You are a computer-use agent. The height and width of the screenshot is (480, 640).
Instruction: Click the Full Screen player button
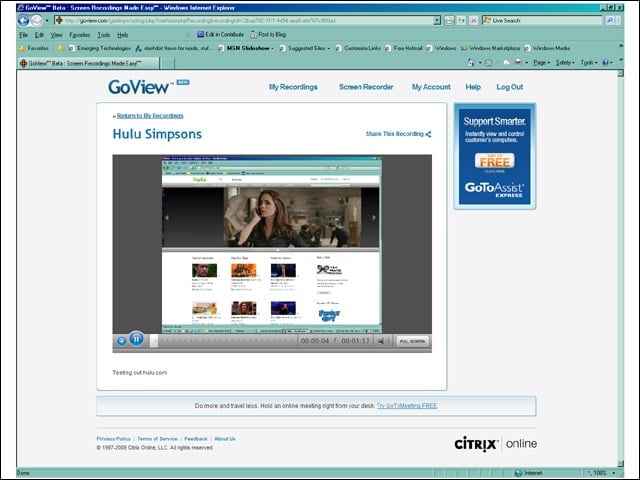tap(412, 341)
